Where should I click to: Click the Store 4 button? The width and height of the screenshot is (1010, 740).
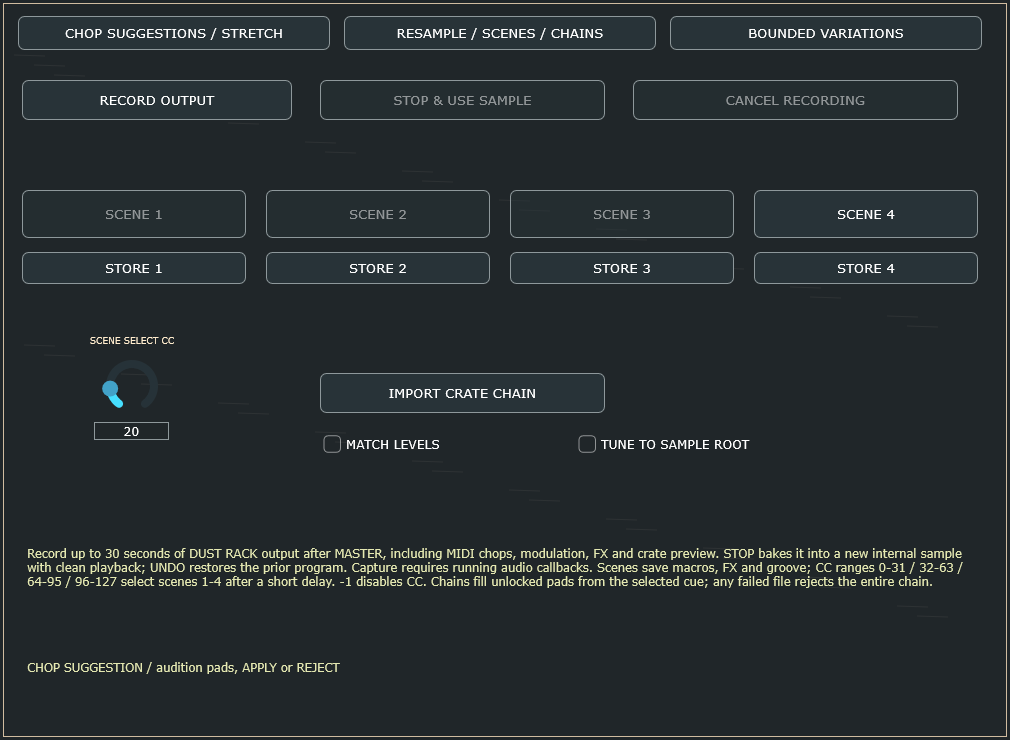866,269
